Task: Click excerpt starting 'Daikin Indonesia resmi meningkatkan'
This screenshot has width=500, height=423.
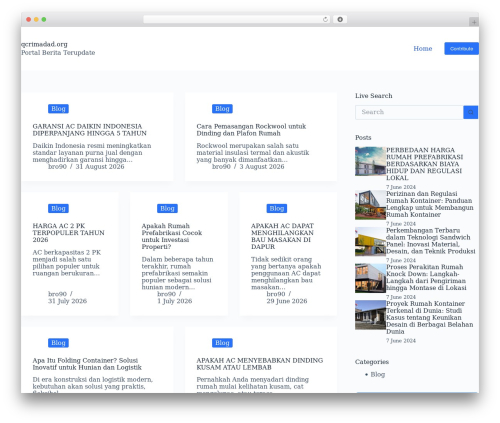Action: tap(92, 153)
